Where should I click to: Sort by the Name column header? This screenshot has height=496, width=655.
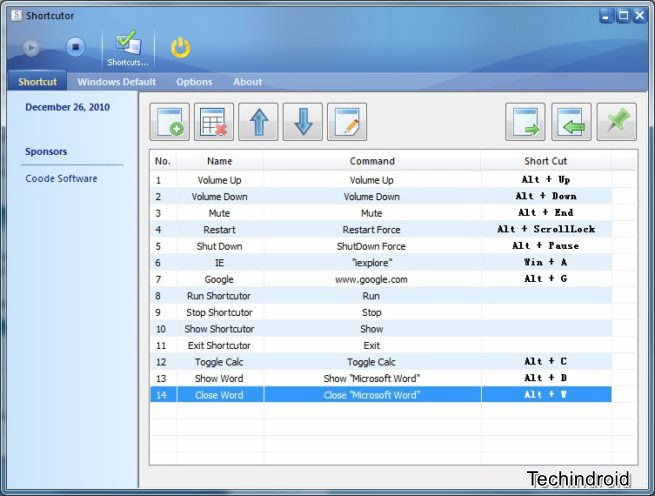pyautogui.click(x=220, y=161)
